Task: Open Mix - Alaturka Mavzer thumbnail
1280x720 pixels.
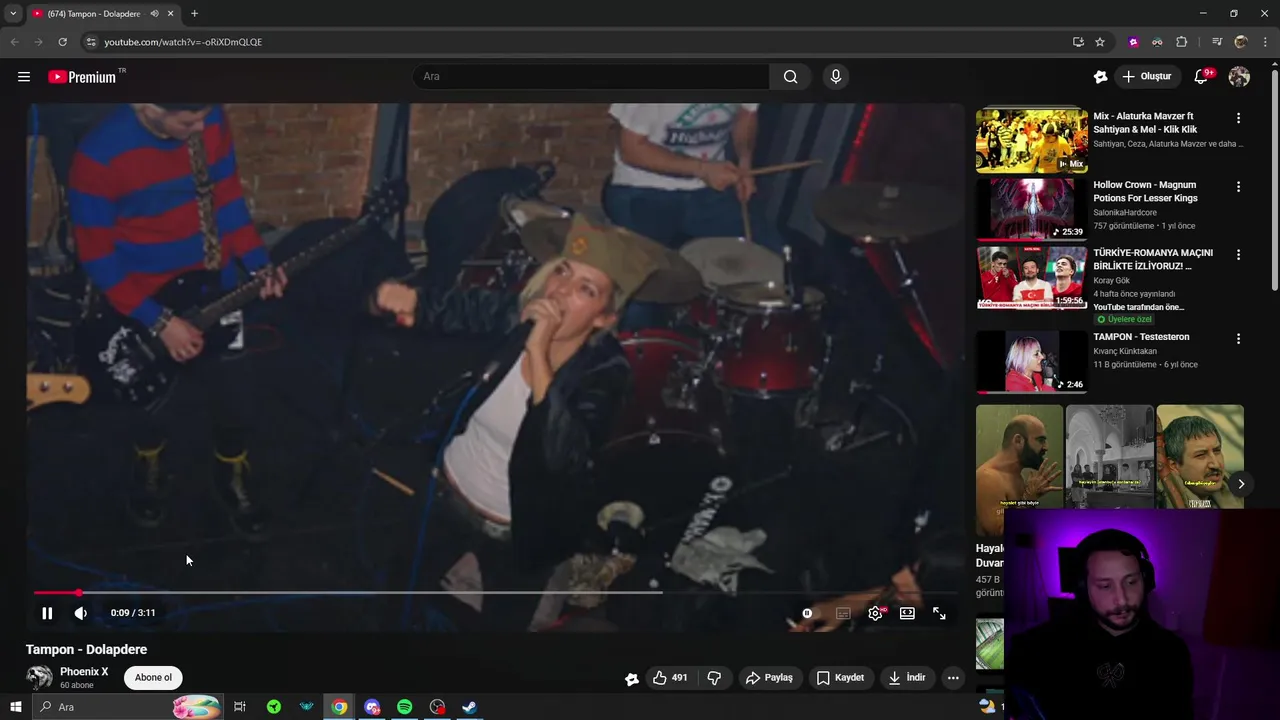Action: (1031, 141)
